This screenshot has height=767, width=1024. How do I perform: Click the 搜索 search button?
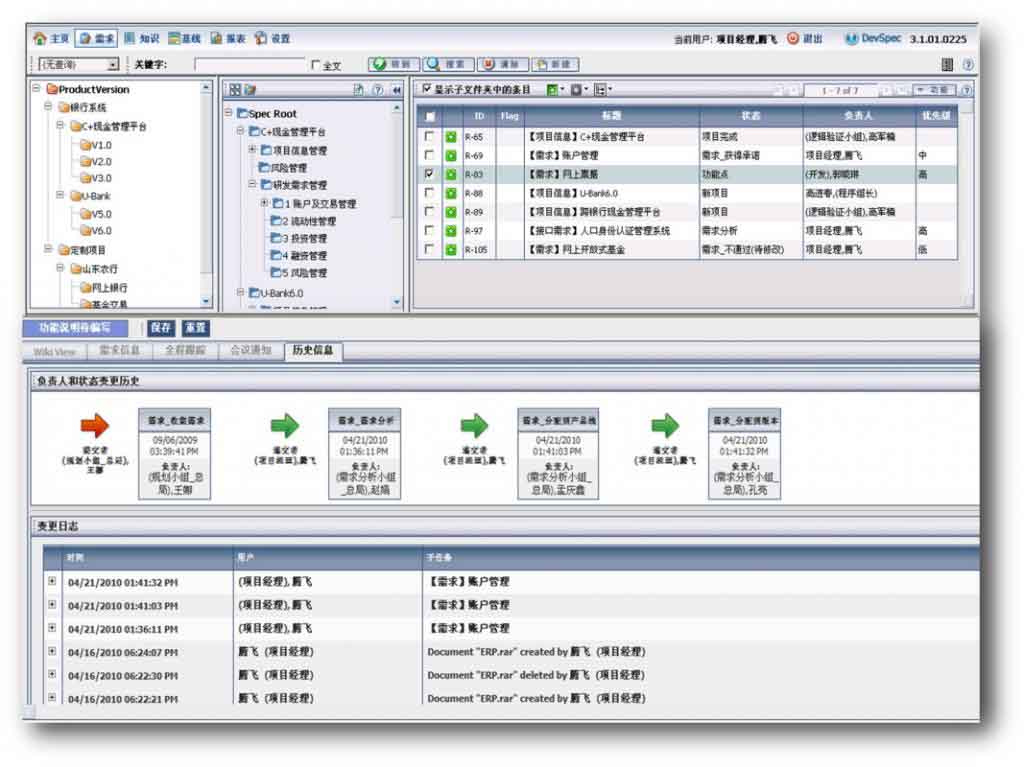[446, 65]
